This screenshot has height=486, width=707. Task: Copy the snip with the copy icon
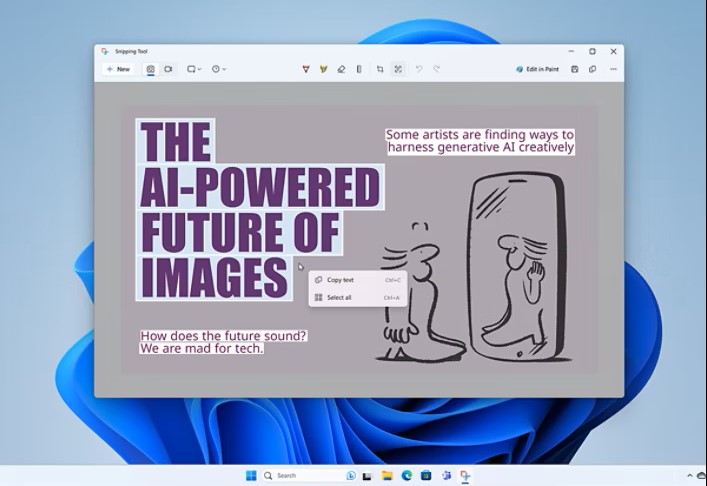click(593, 69)
